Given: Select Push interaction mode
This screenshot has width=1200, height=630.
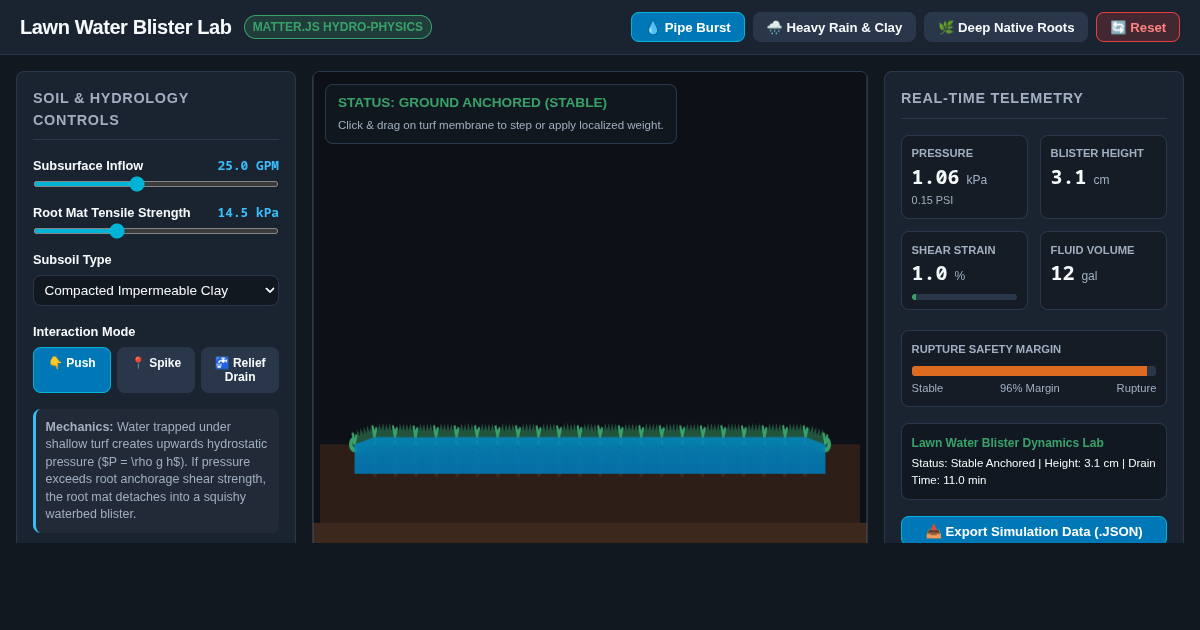Looking at the screenshot, I should pos(72,370).
